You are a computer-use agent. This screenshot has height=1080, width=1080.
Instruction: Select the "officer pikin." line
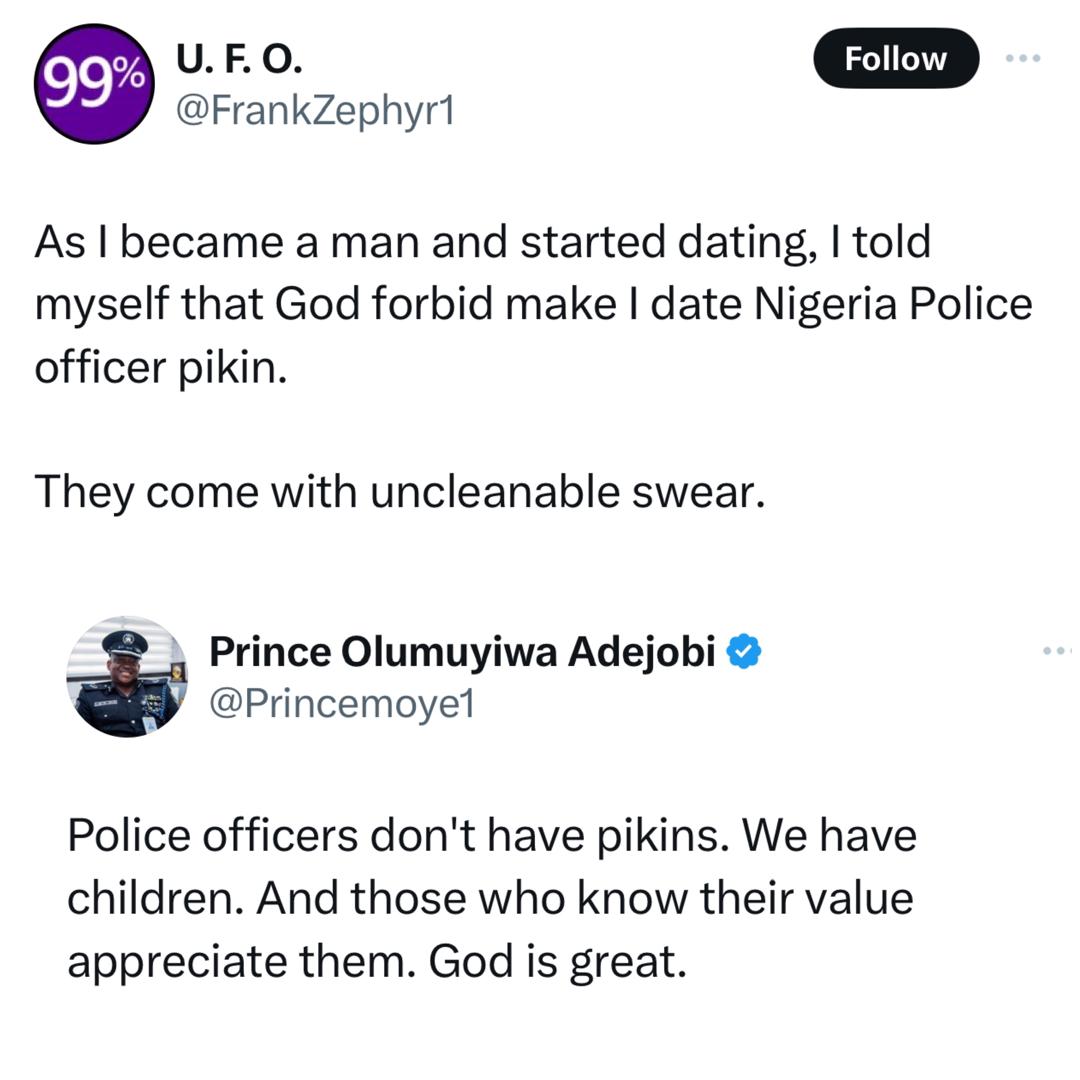(161, 367)
